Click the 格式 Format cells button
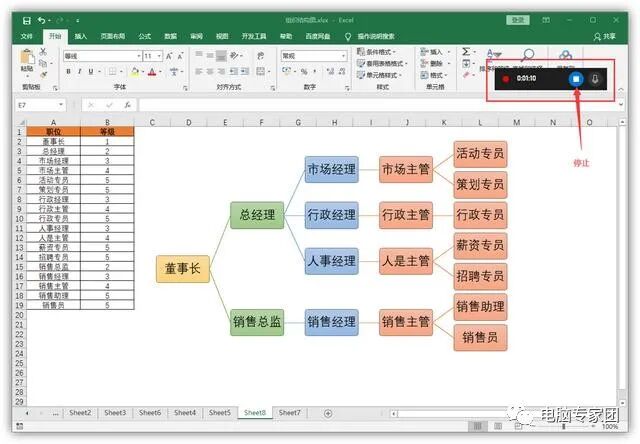The image size is (640, 444). [434, 75]
